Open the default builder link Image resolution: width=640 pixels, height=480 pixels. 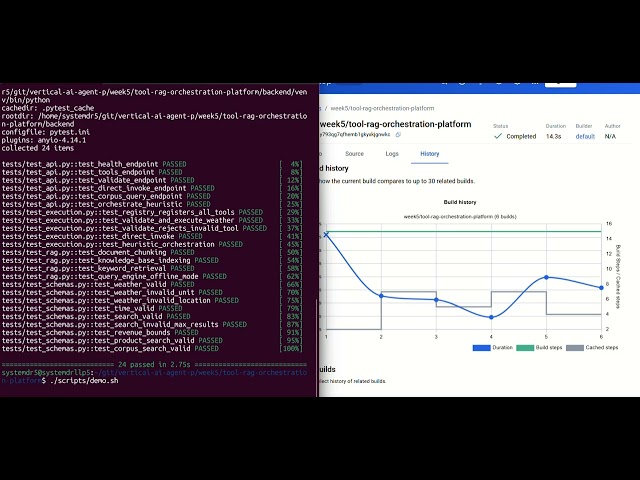click(585, 136)
